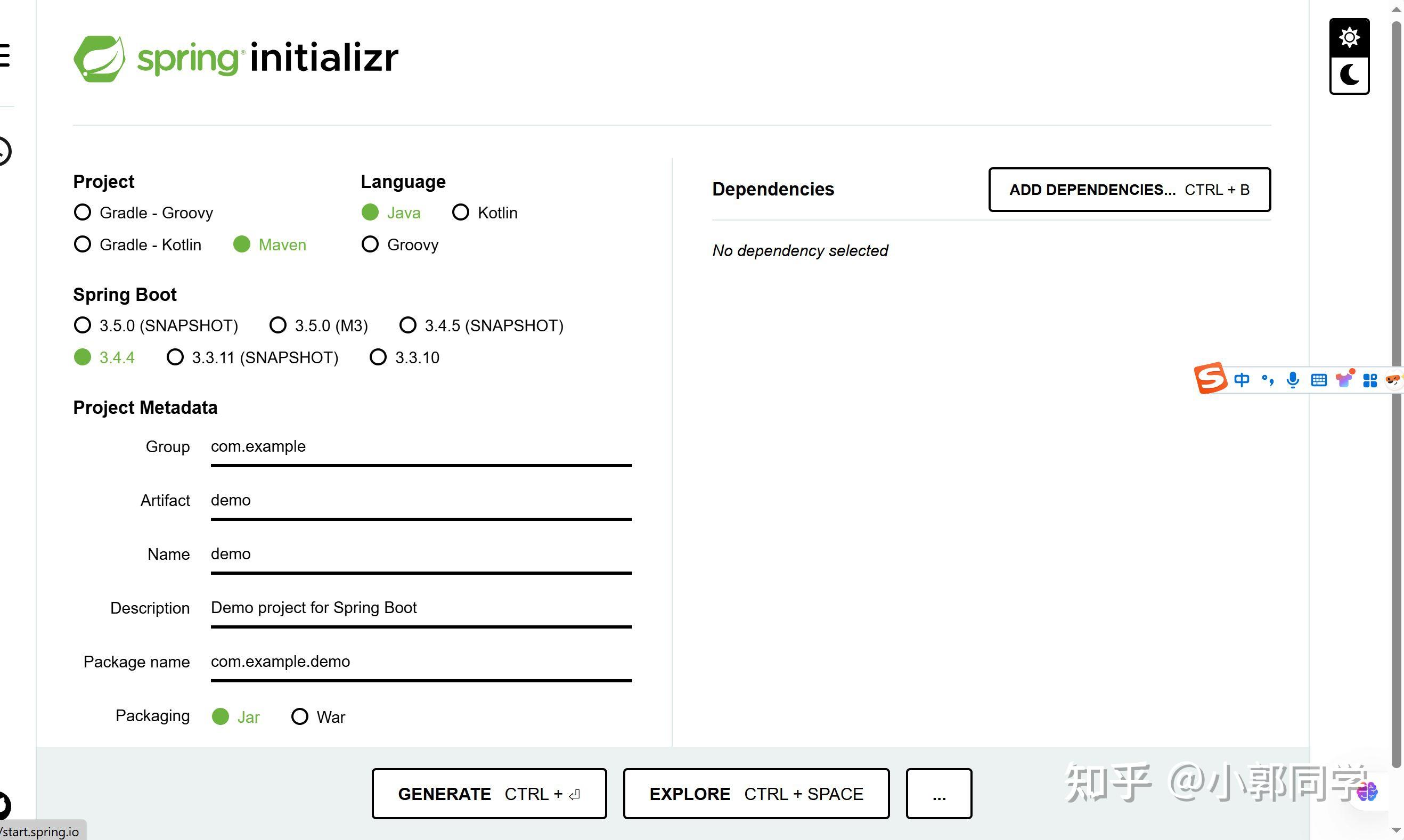Viewport: 1404px width, 840px height.
Task: Click the page scrollbar up arrow
Action: coord(1397,10)
